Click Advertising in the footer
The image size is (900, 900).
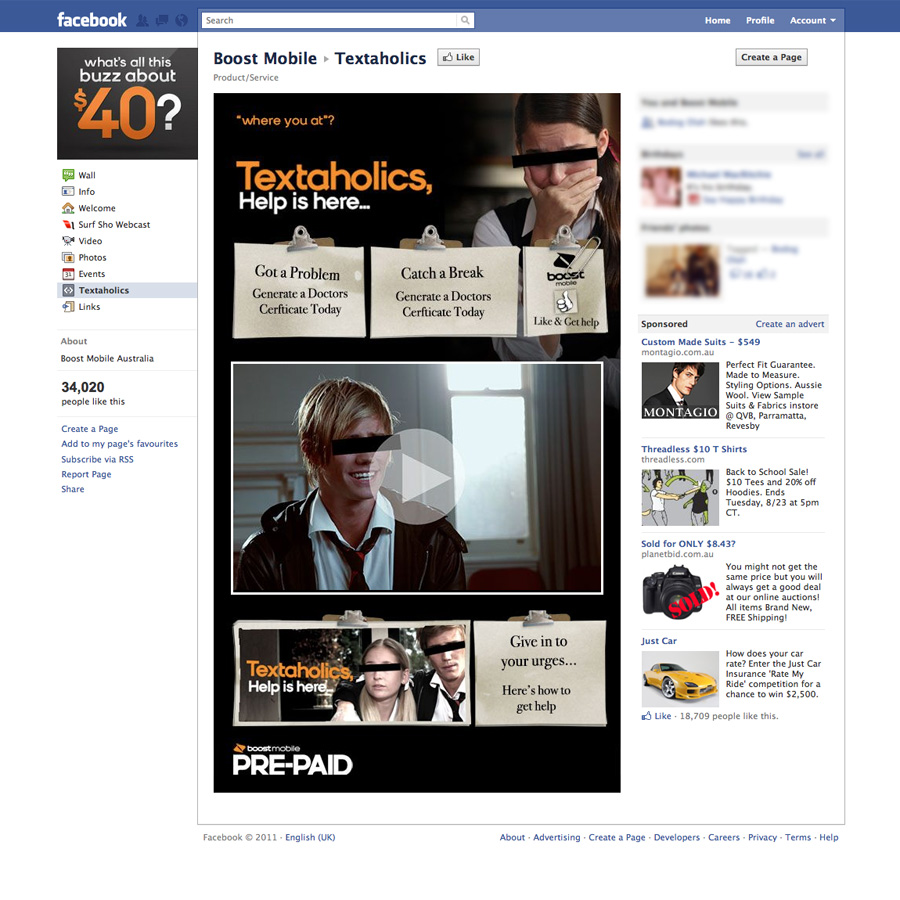pyautogui.click(x=557, y=837)
